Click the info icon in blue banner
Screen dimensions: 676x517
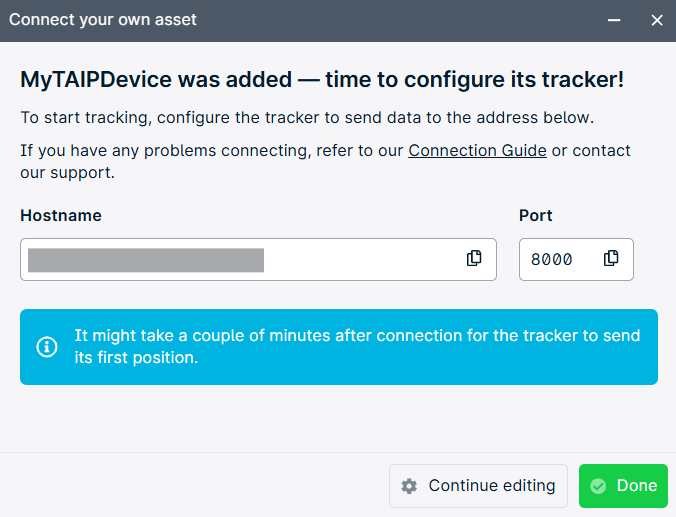(x=47, y=347)
